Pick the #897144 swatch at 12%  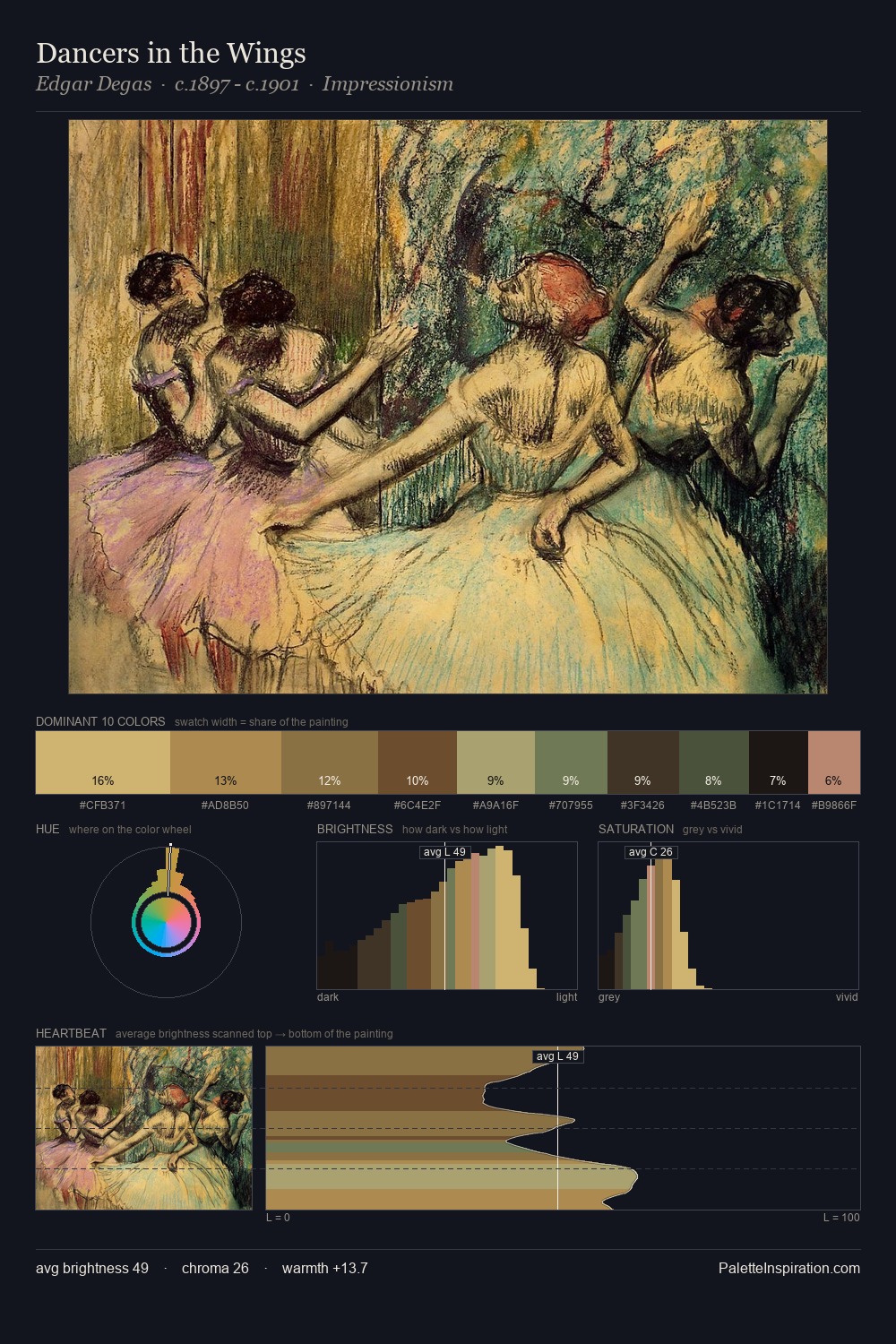(330, 762)
